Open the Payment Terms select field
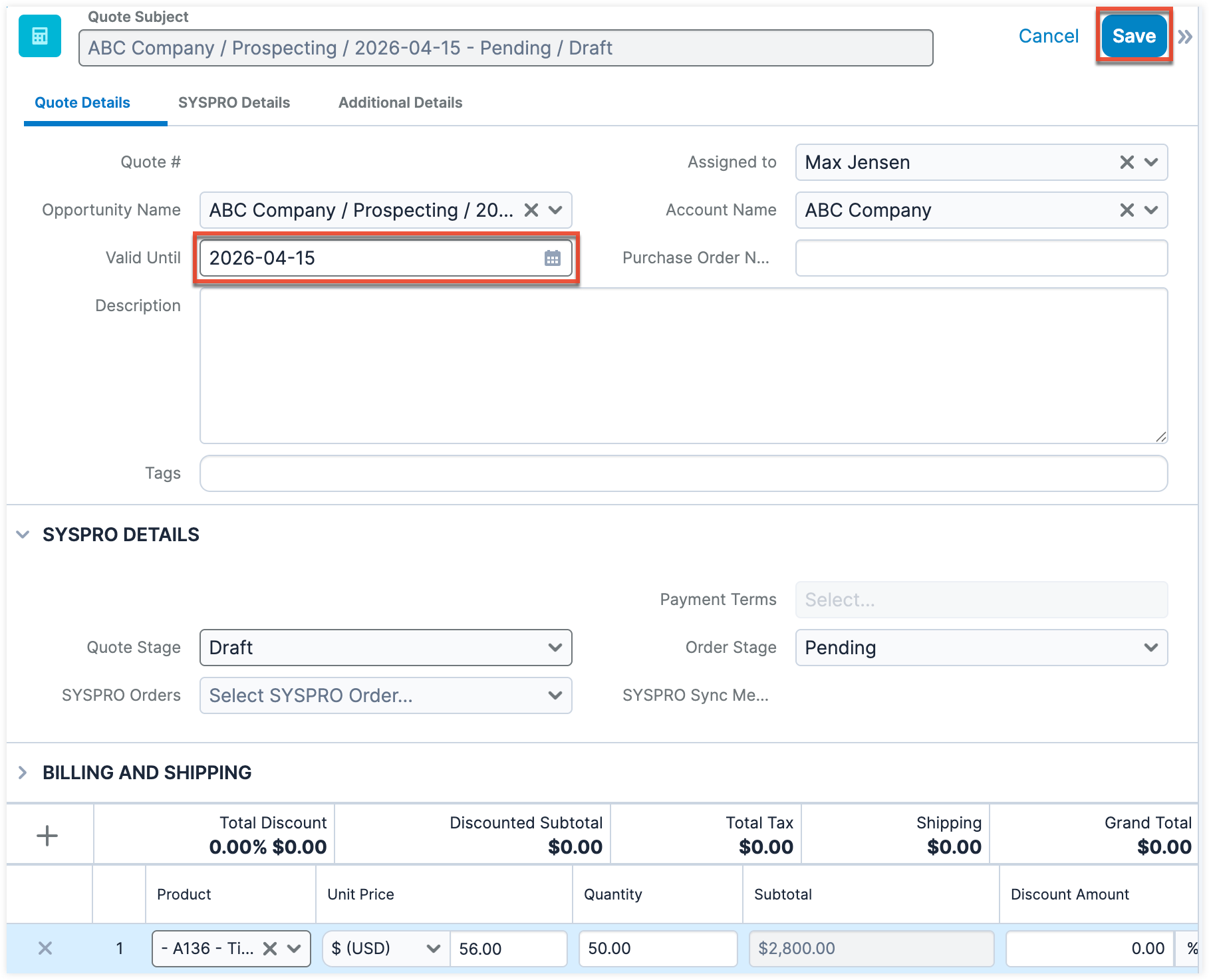1209x980 pixels. (x=982, y=600)
